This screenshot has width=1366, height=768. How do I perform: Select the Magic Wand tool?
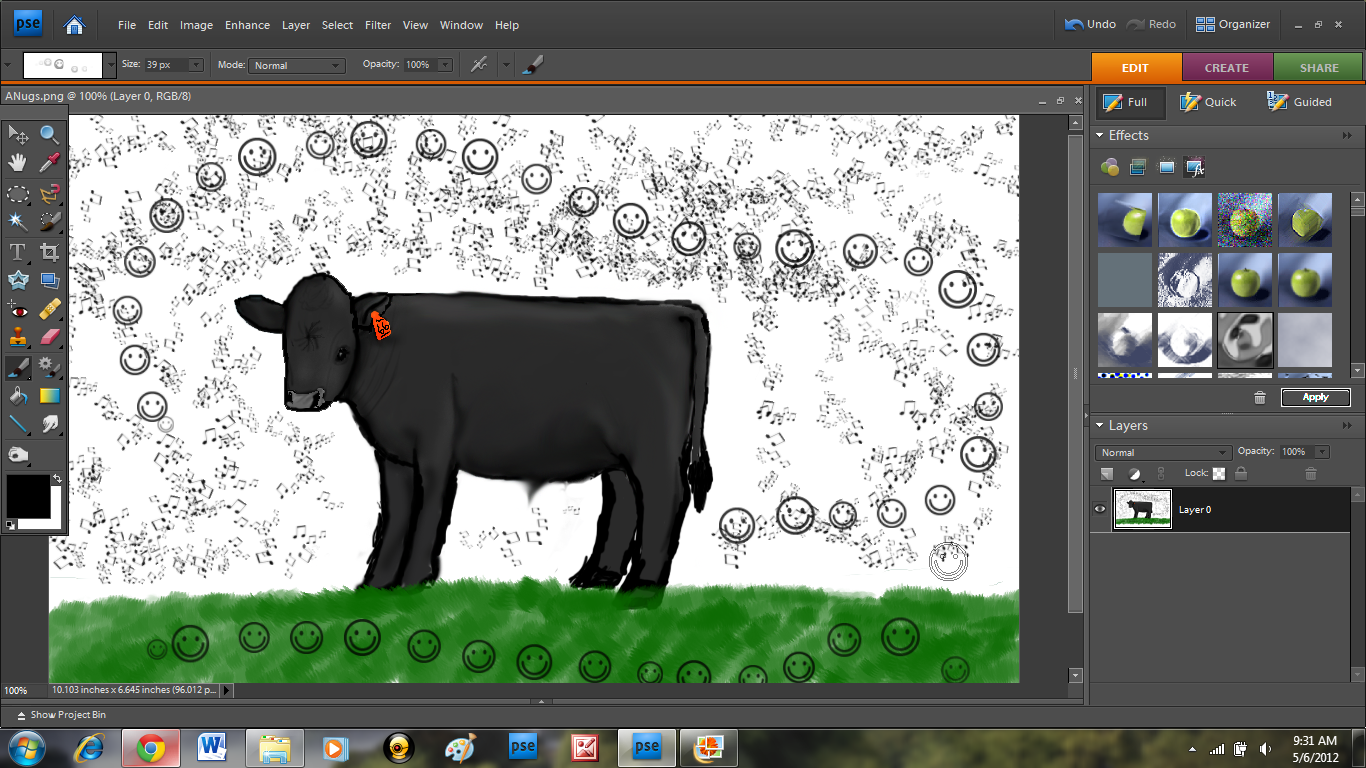coord(18,221)
